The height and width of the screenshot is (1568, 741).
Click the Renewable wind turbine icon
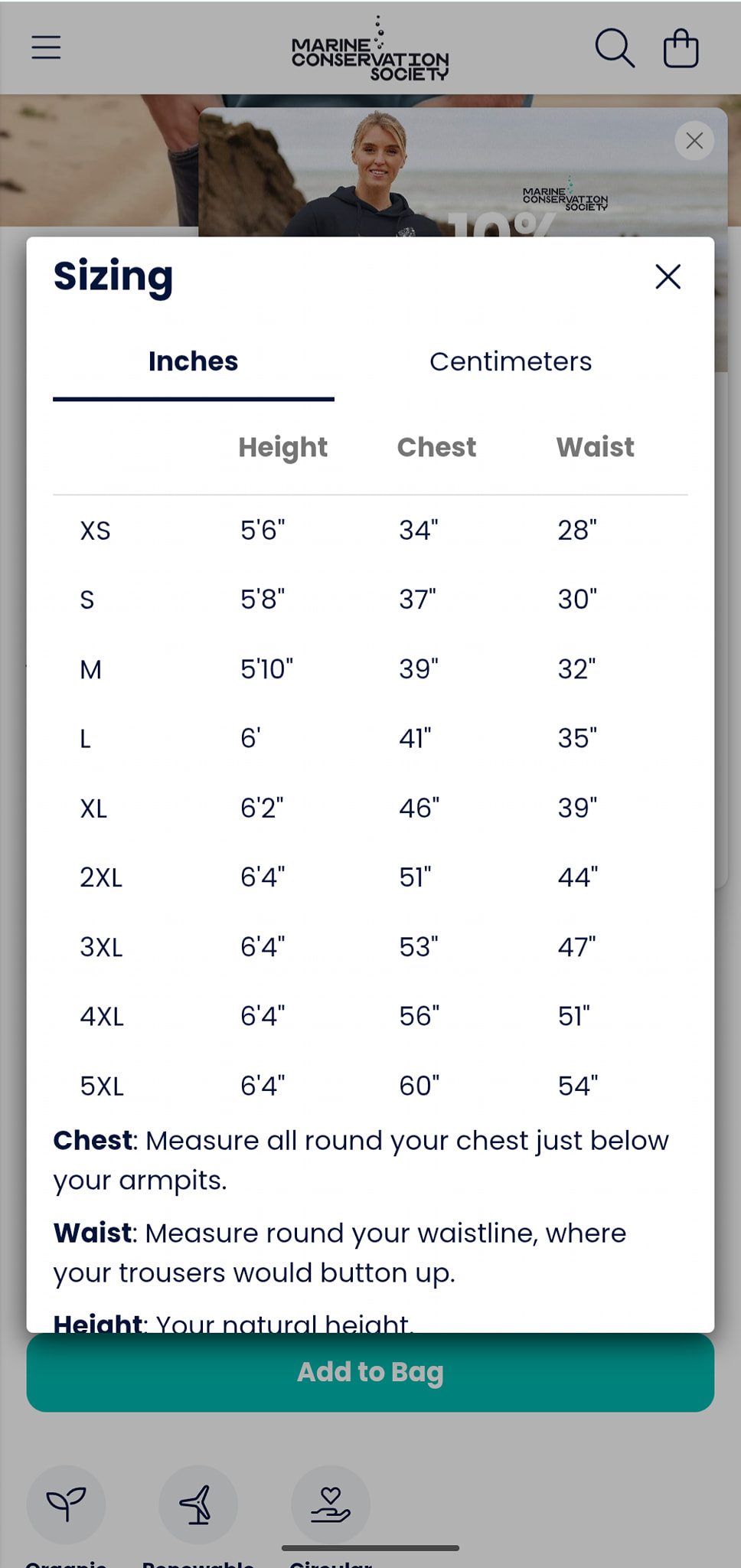click(x=198, y=1504)
